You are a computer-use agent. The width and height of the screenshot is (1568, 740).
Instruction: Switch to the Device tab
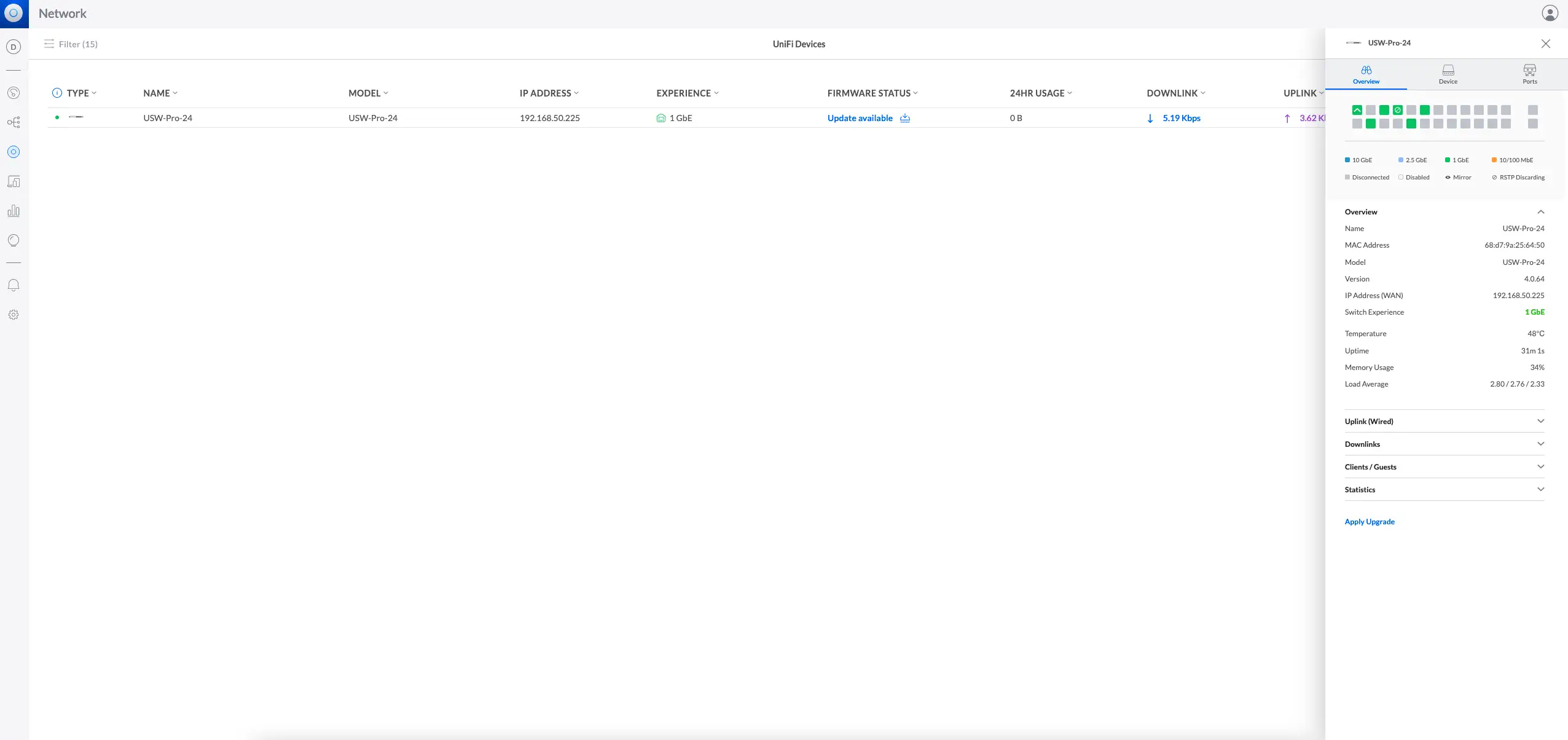point(1448,74)
